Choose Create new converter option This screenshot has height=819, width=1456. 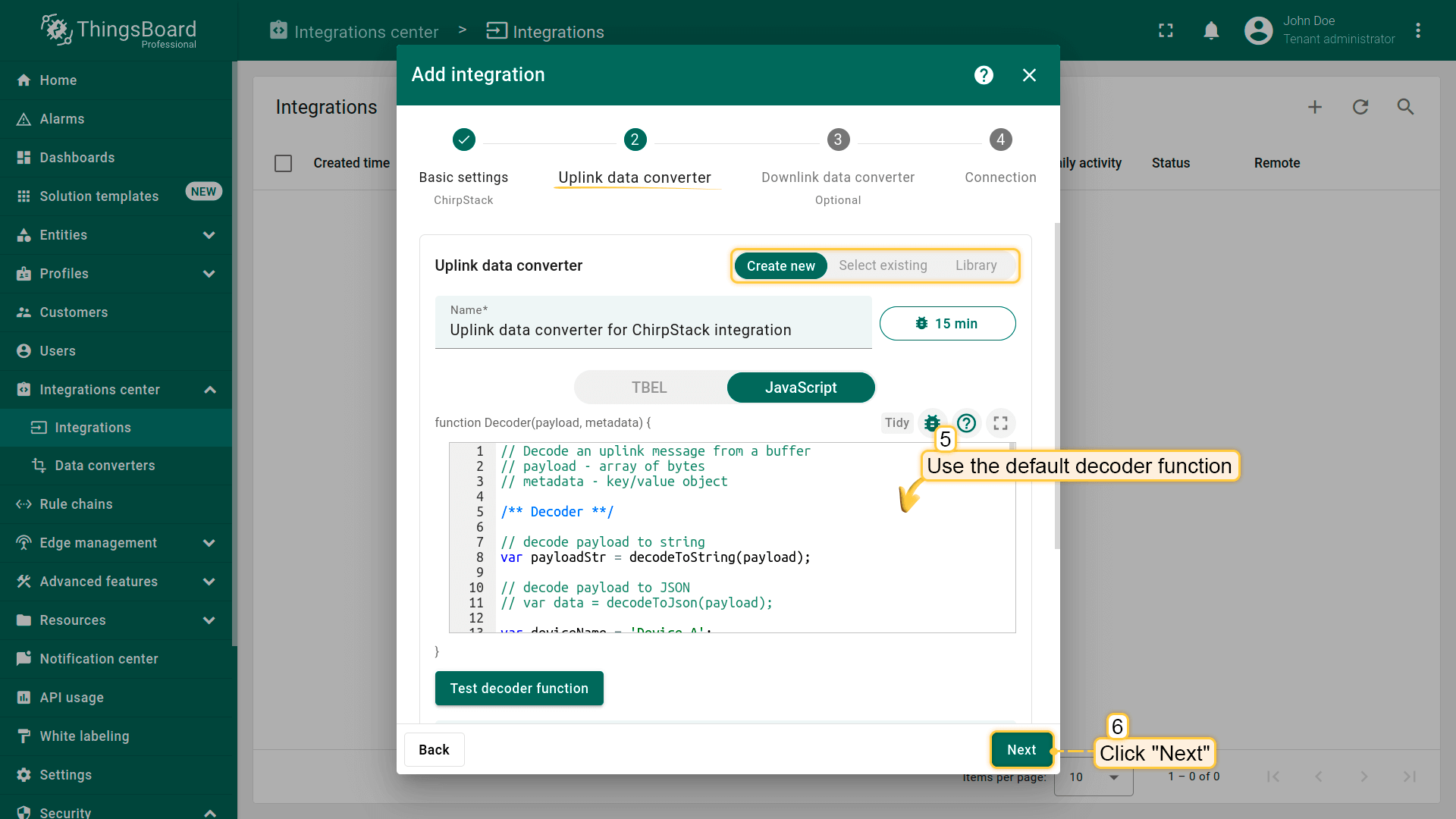780,266
